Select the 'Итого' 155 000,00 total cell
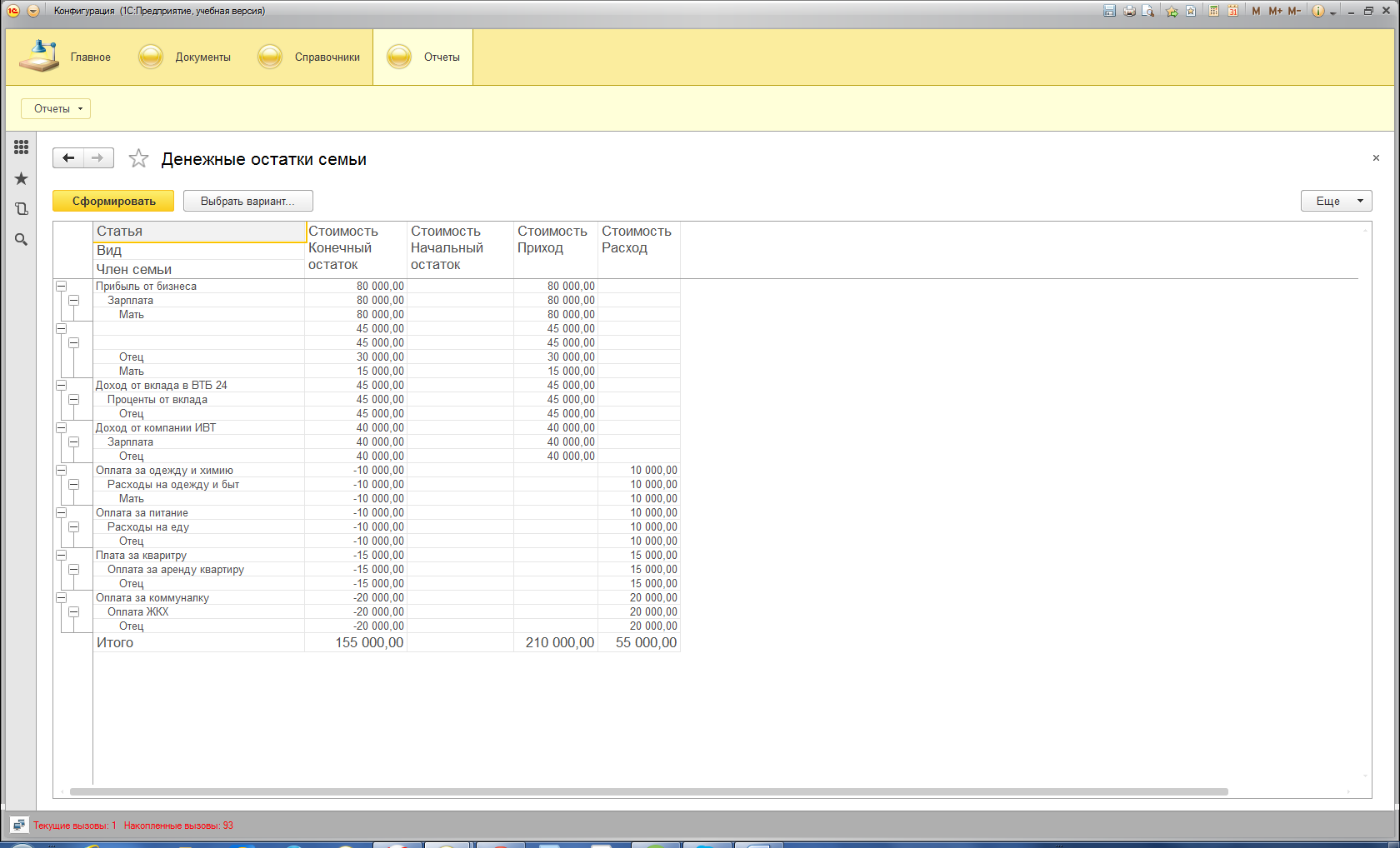This screenshot has width=1400, height=848. coord(356,642)
